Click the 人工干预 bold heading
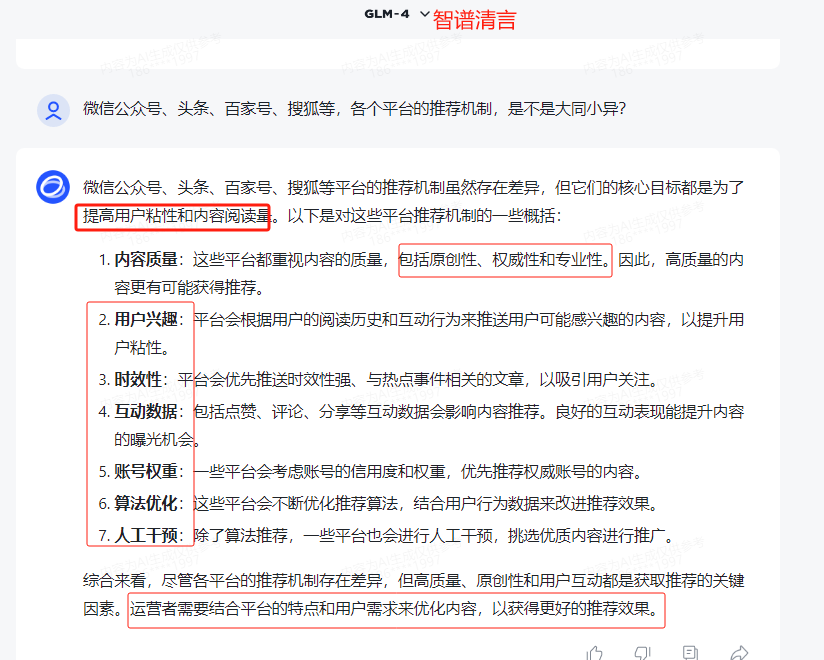This screenshot has height=660, width=824. (146, 535)
